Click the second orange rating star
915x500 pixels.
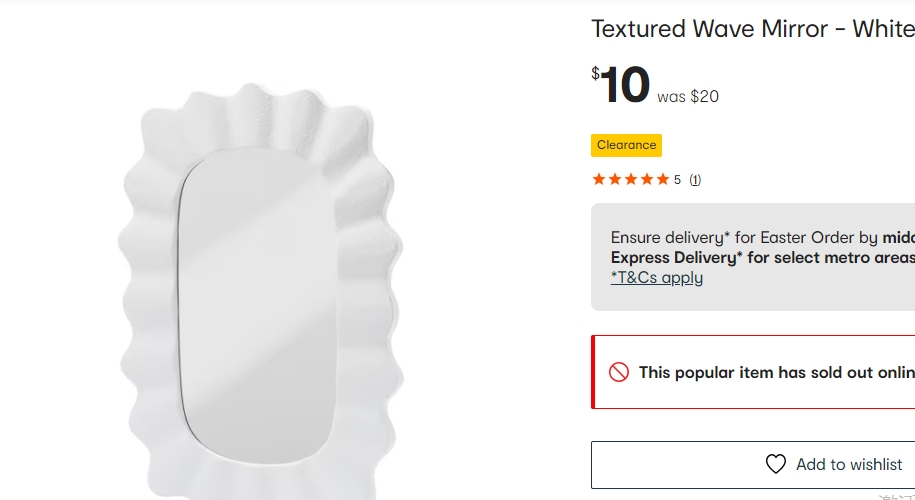[x=615, y=179]
